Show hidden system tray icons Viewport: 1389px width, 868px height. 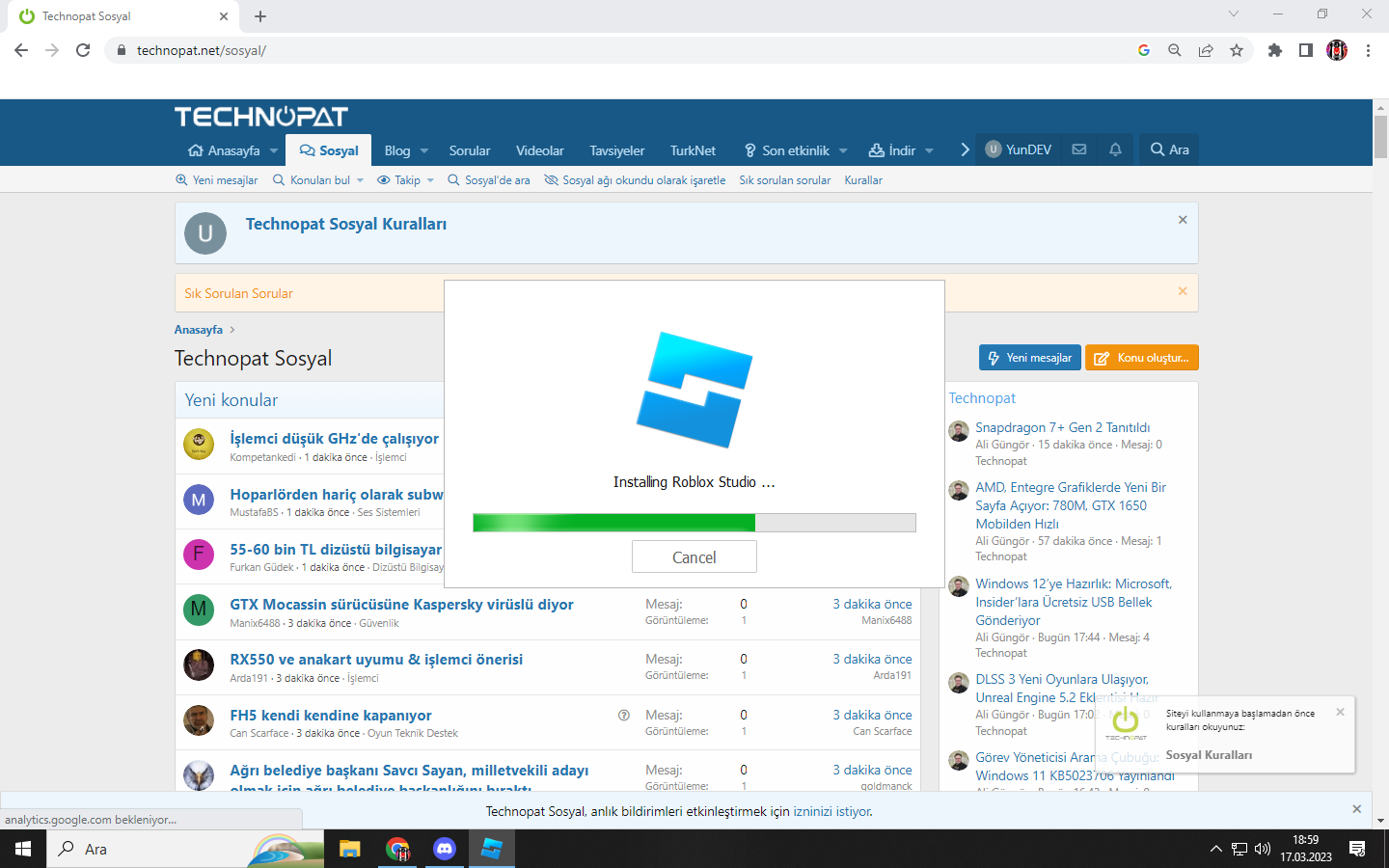click(x=1215, y=849)
